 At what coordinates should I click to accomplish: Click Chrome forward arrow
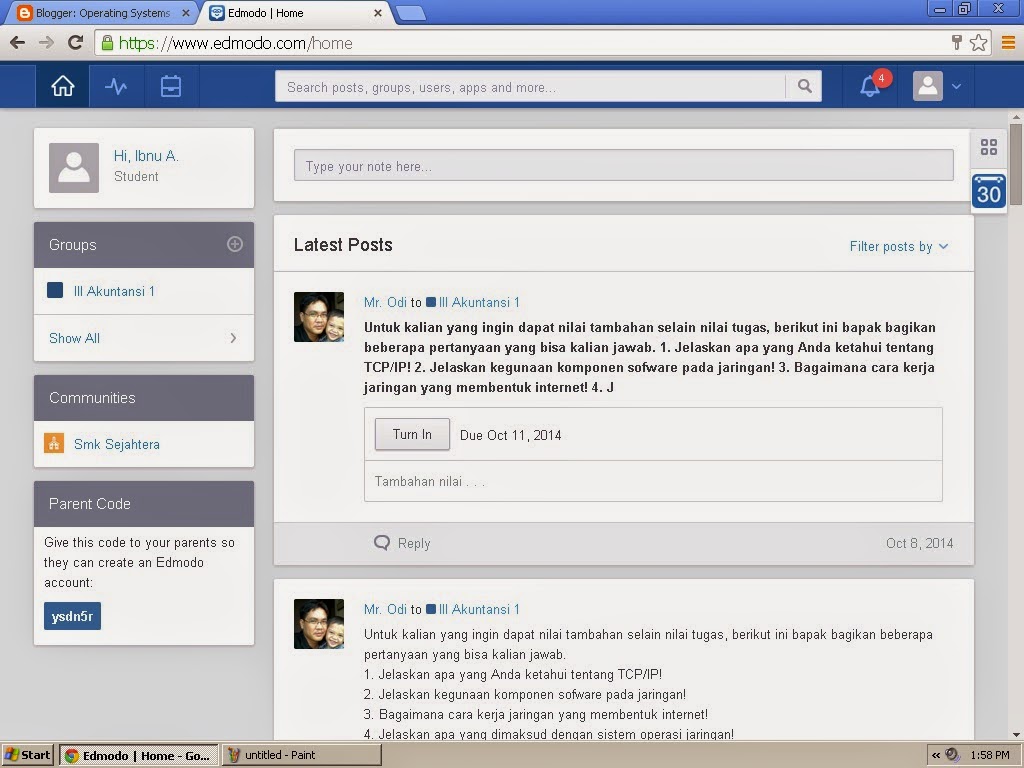tap(46, 43)
